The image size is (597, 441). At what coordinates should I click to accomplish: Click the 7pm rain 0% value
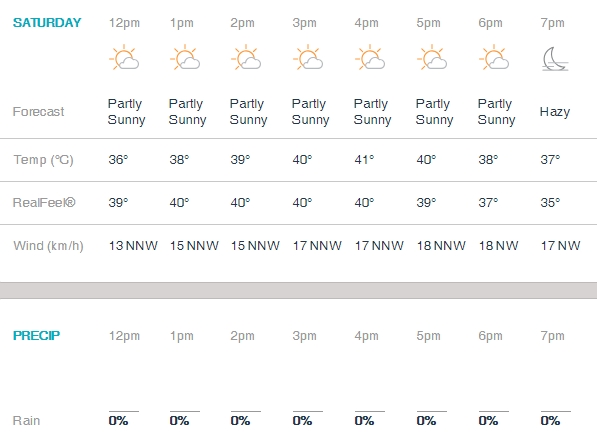click(x=550, y=421)
